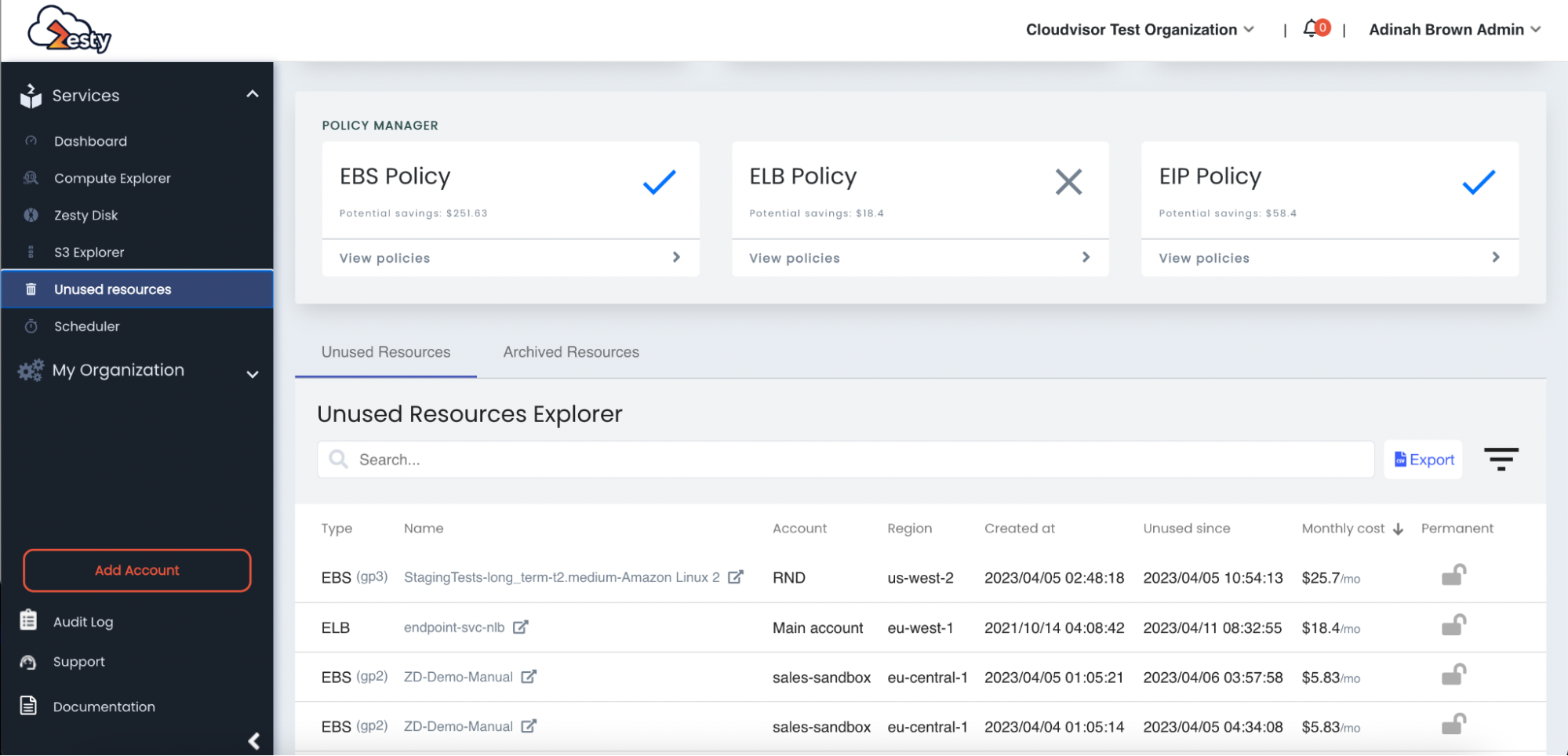Toggle permanent lock for ELB endpoint-svc-nlb row
This screenshot has width=1568, height=756.
(x=1453, y=626)
